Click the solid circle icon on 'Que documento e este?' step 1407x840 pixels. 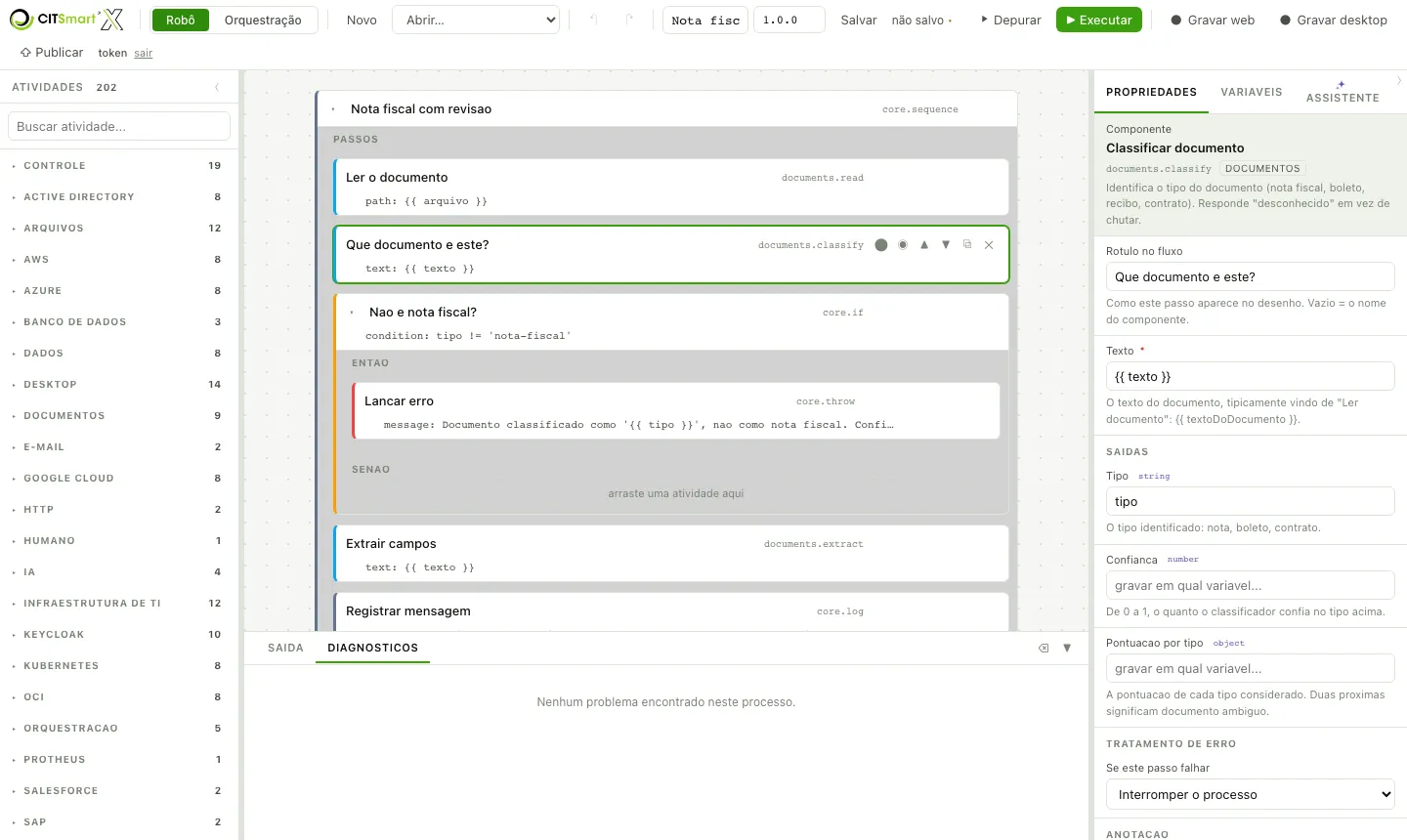881,245
